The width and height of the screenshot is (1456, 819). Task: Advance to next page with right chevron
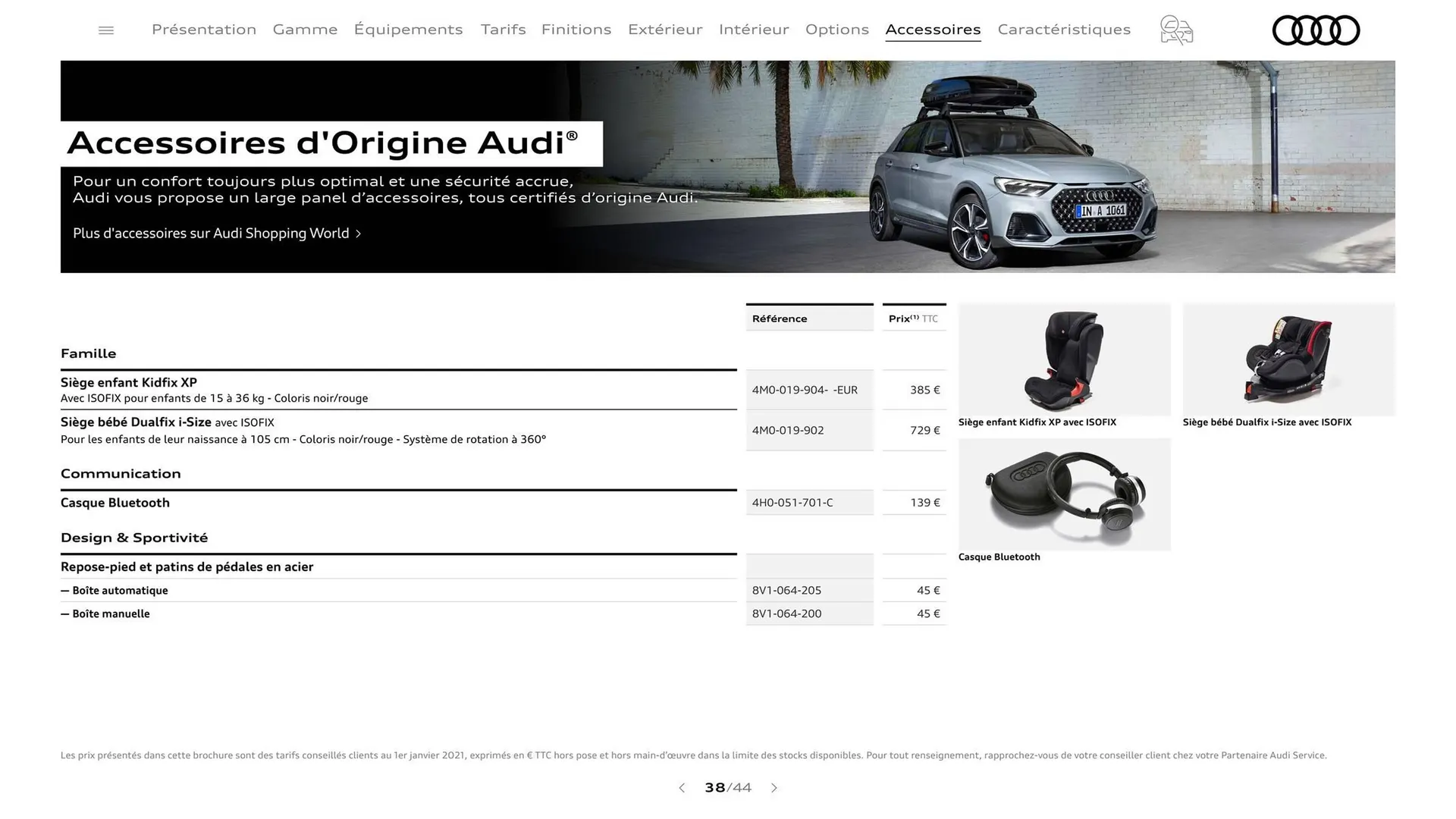pos(774,788)
